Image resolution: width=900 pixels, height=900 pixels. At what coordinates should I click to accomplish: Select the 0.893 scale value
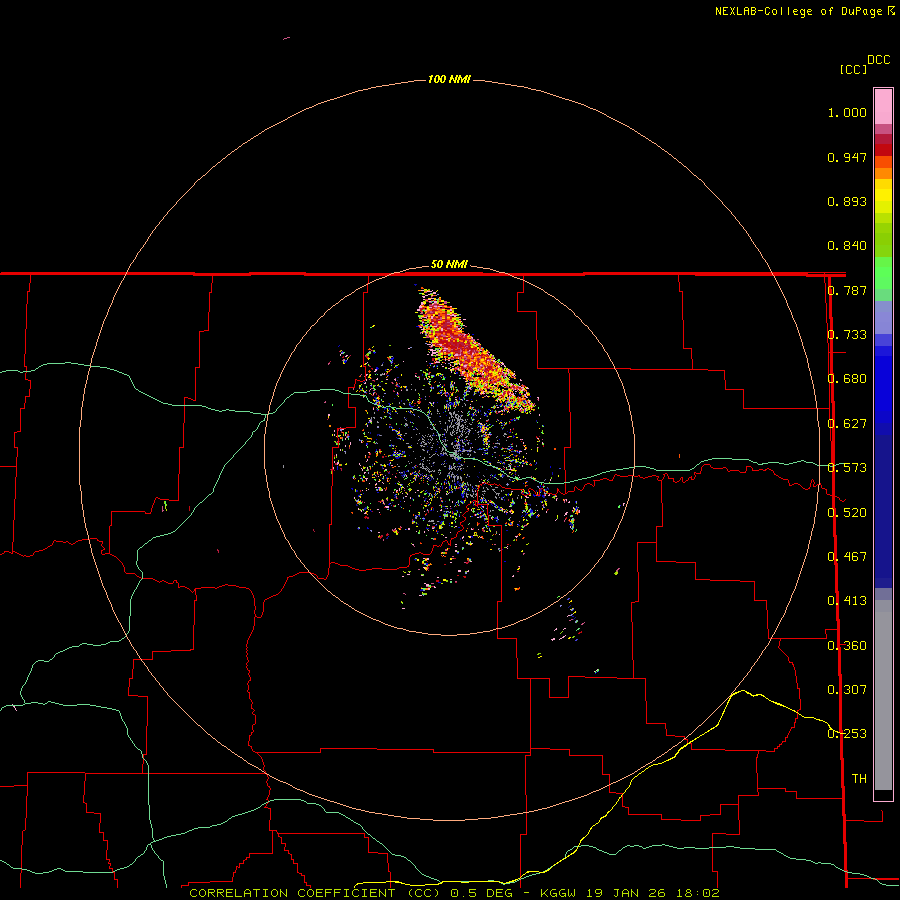click(847, 201)
